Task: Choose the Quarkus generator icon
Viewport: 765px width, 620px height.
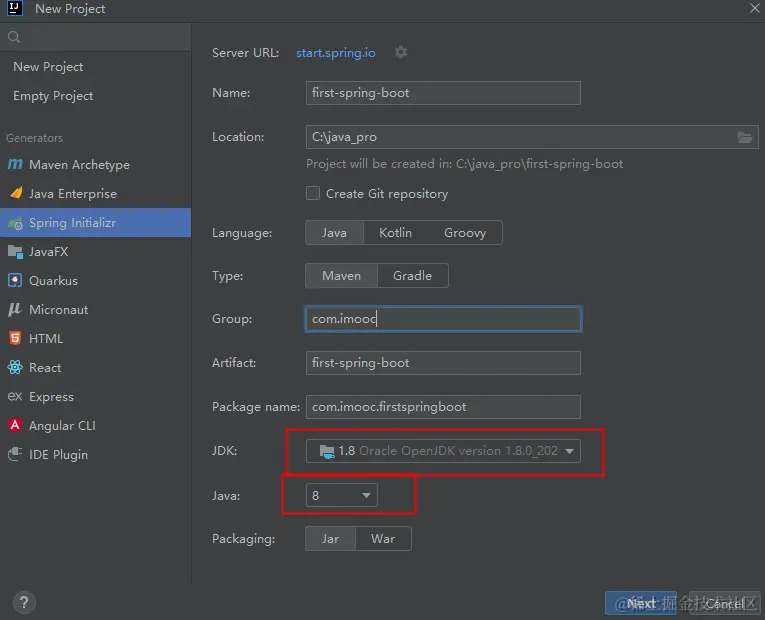Action: click(x=14, y=281)
